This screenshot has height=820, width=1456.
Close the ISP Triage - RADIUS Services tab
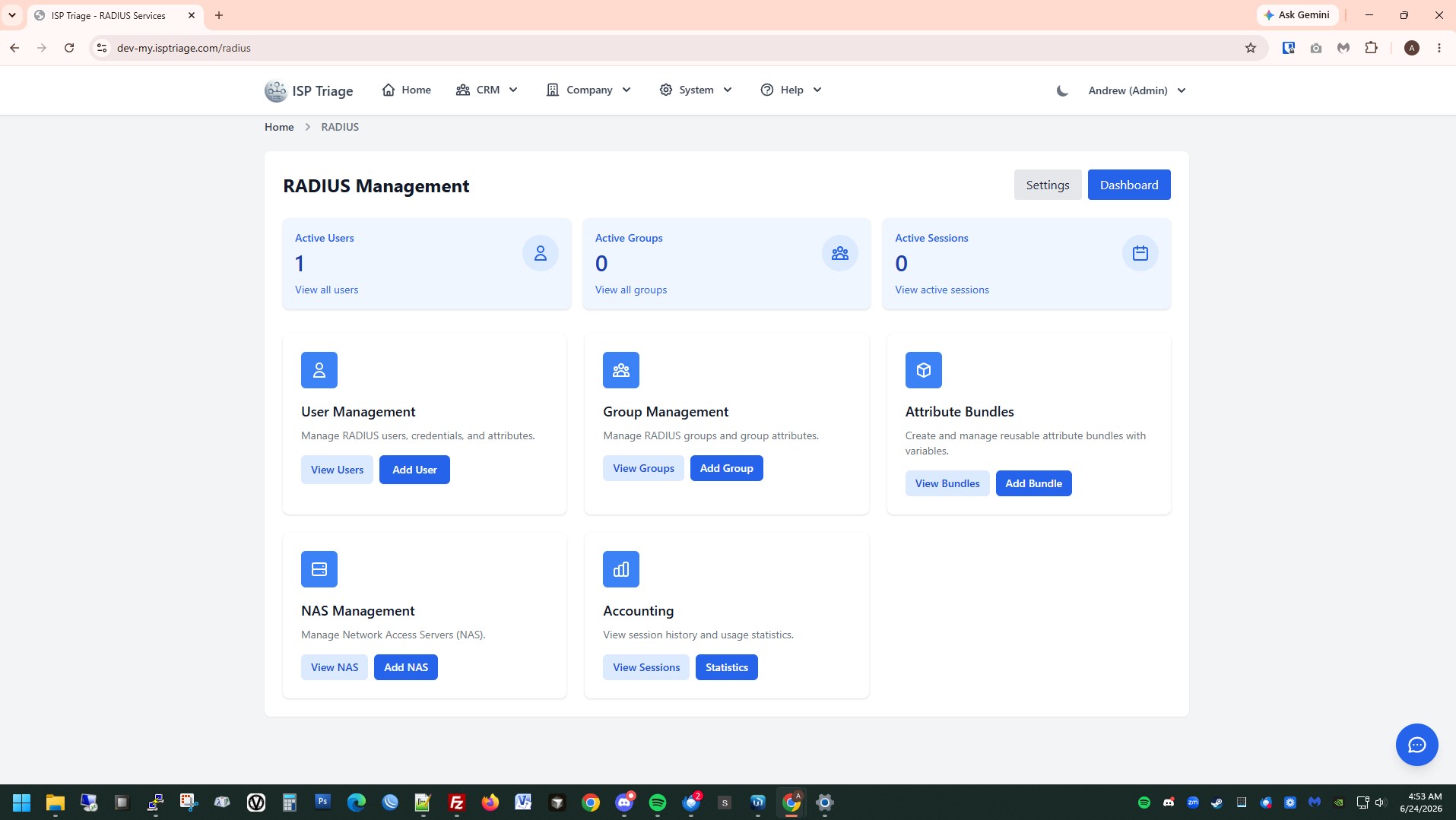coord(192,15)
